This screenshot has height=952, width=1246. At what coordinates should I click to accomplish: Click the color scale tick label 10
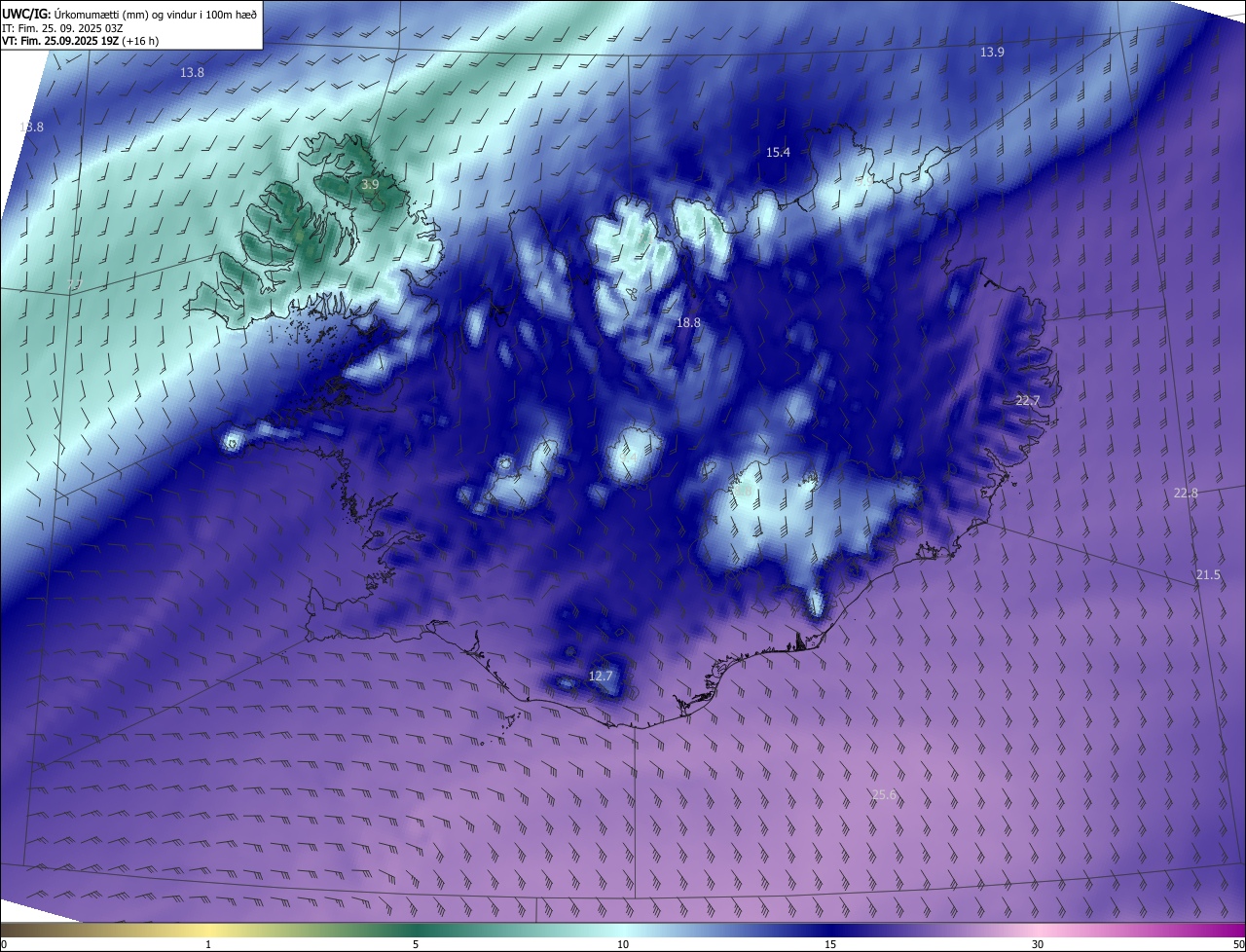point(623,944)
